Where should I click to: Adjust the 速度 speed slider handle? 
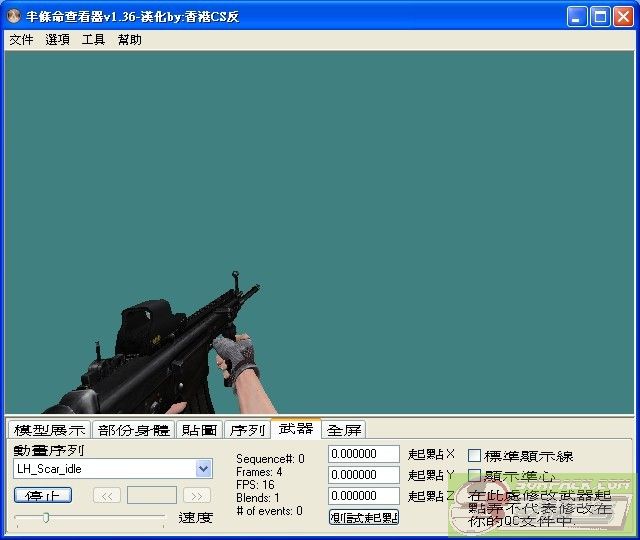click(46, 518)
